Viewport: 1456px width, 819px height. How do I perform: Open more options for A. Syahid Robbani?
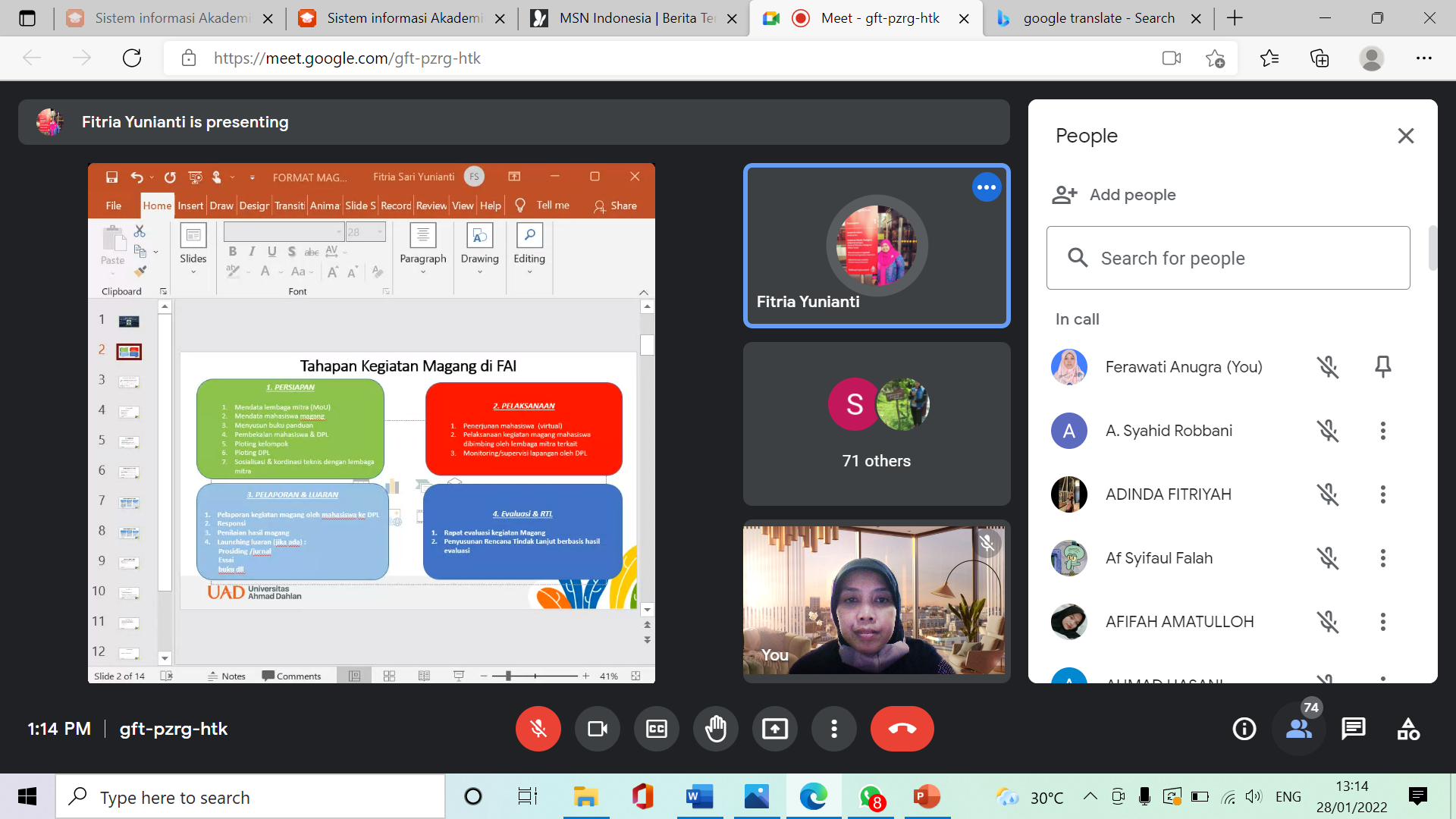[1382, 431]
